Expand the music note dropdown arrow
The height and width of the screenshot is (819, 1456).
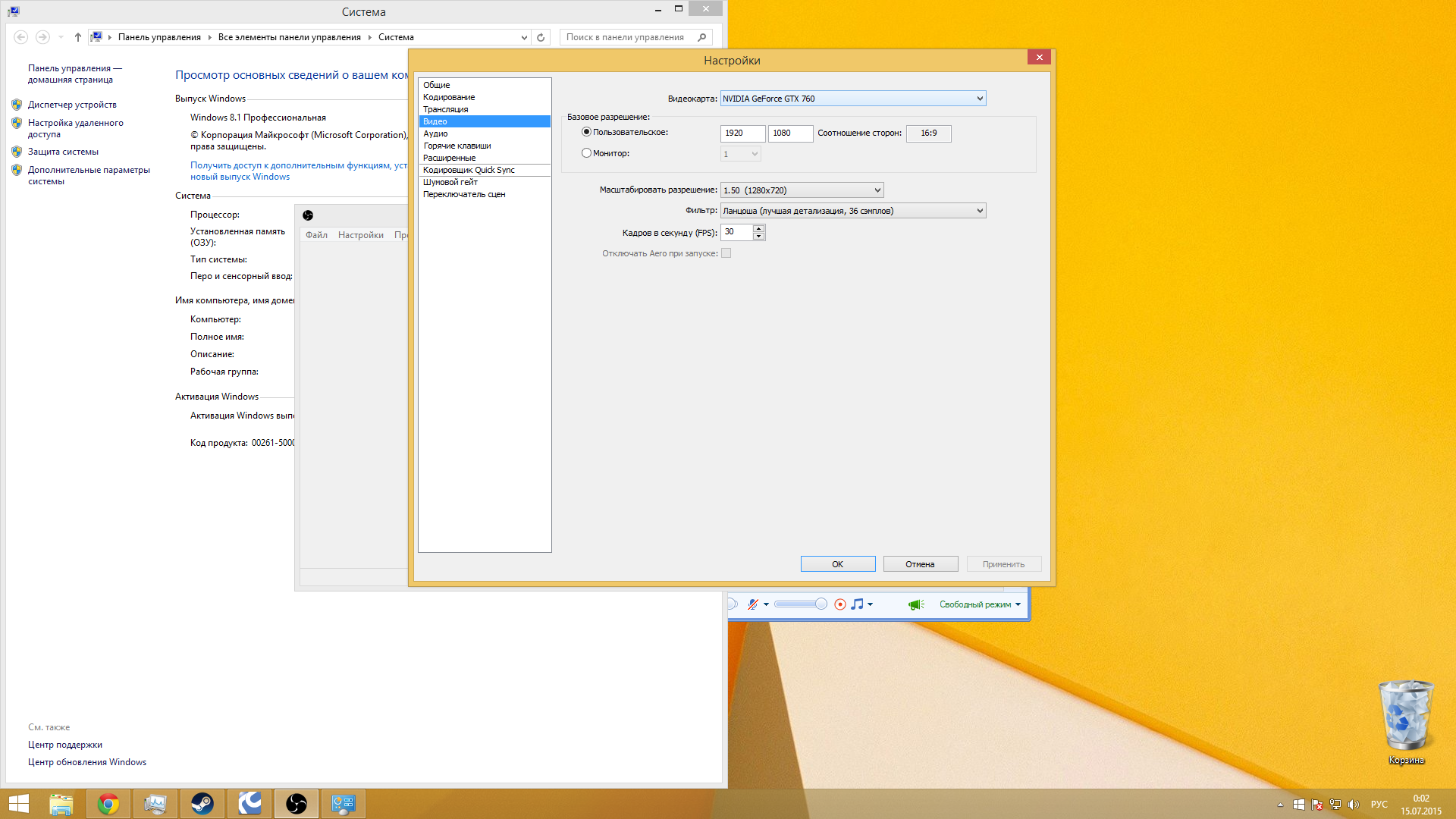click(x=870, y=604)
